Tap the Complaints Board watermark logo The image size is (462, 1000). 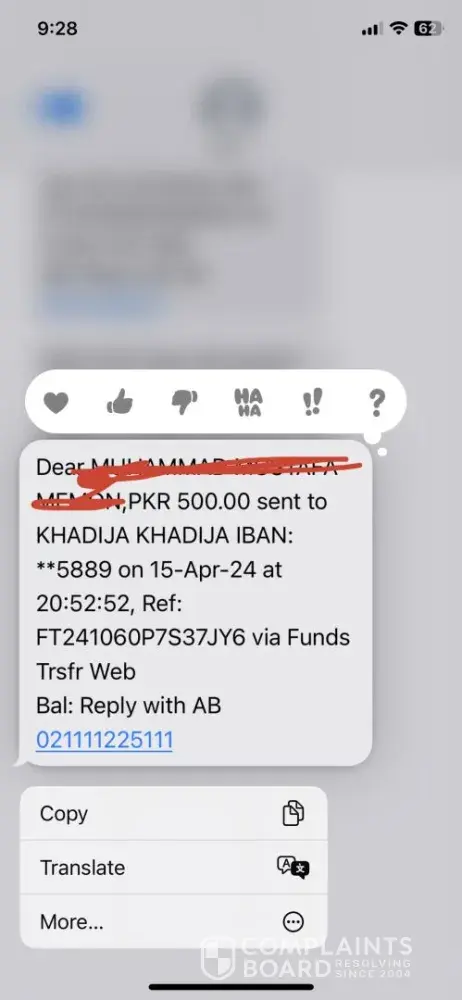click(x=307, y=957)
